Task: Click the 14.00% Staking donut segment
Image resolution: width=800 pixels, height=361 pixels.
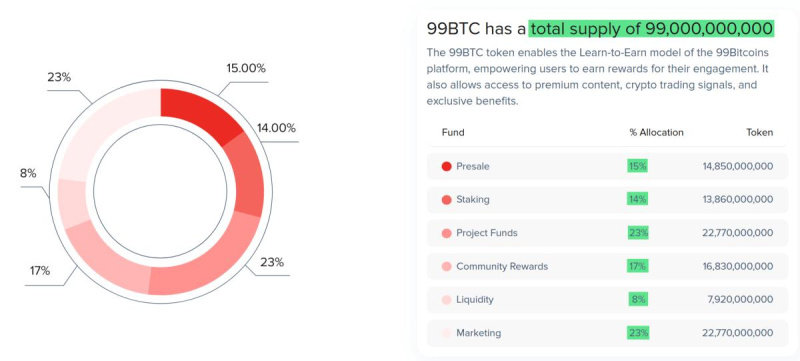Action: pos(246,174)
